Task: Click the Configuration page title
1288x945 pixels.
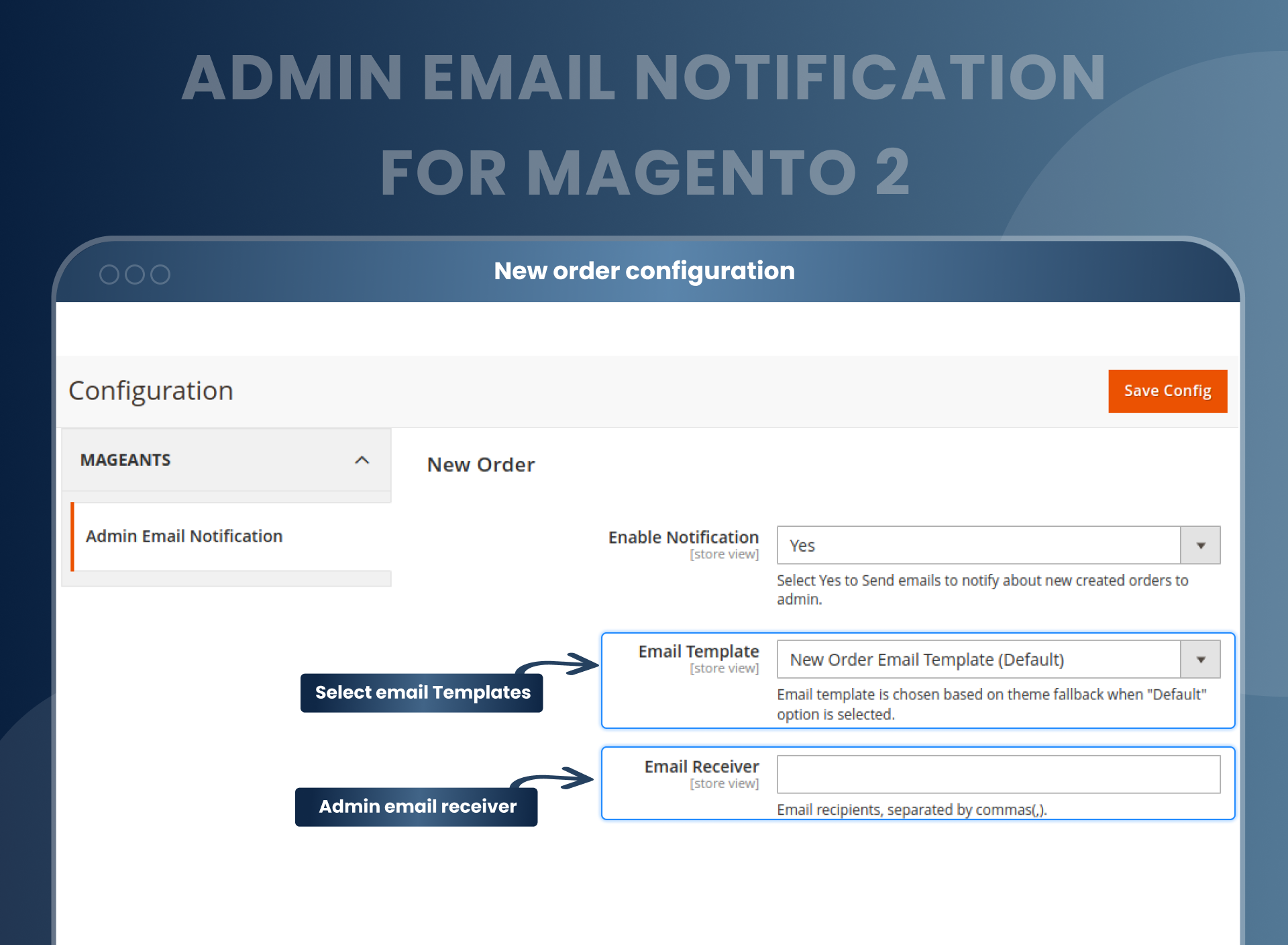Action: (x=151, y=391)
